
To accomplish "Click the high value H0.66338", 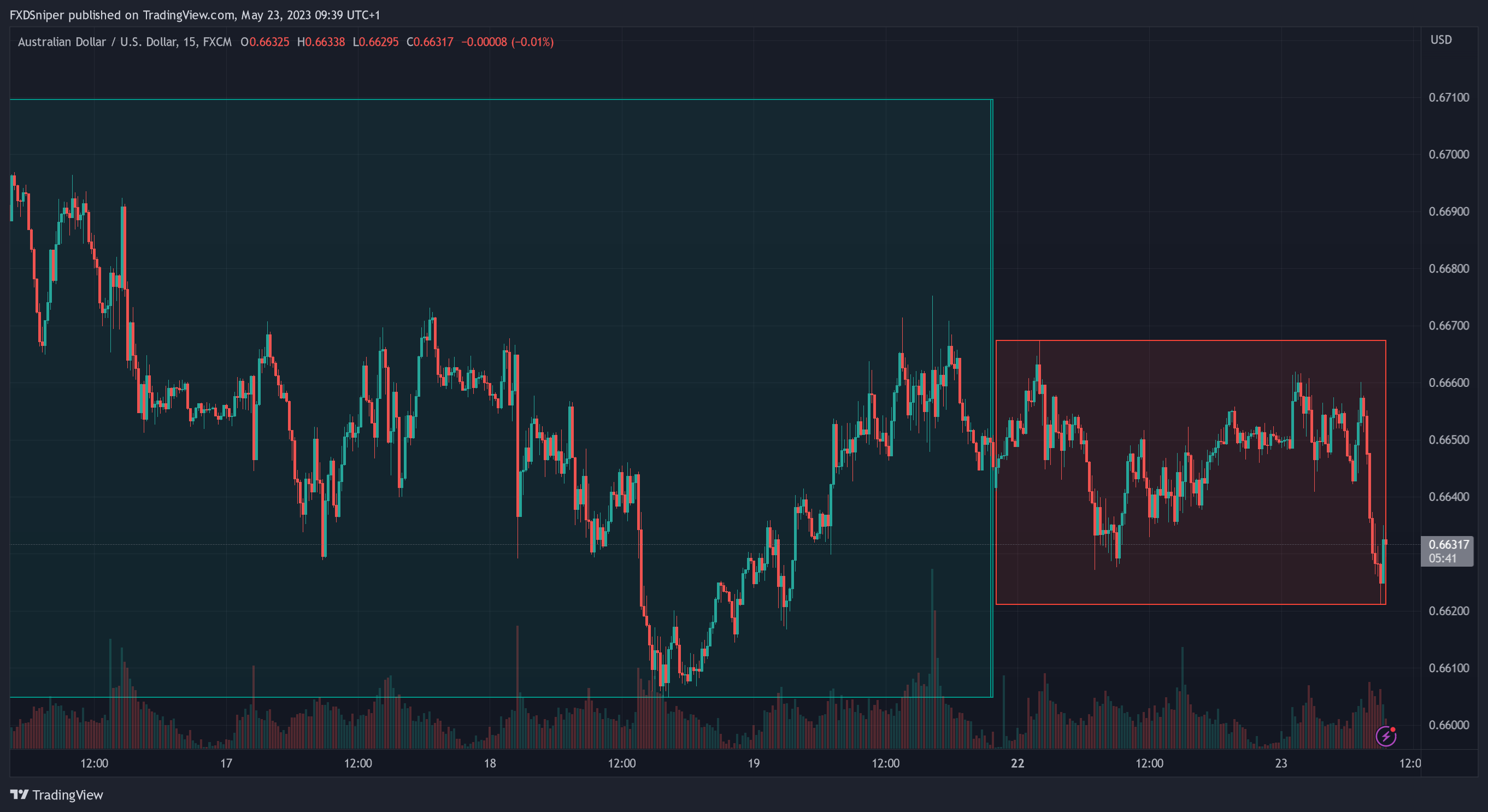I will pos(321,42).
